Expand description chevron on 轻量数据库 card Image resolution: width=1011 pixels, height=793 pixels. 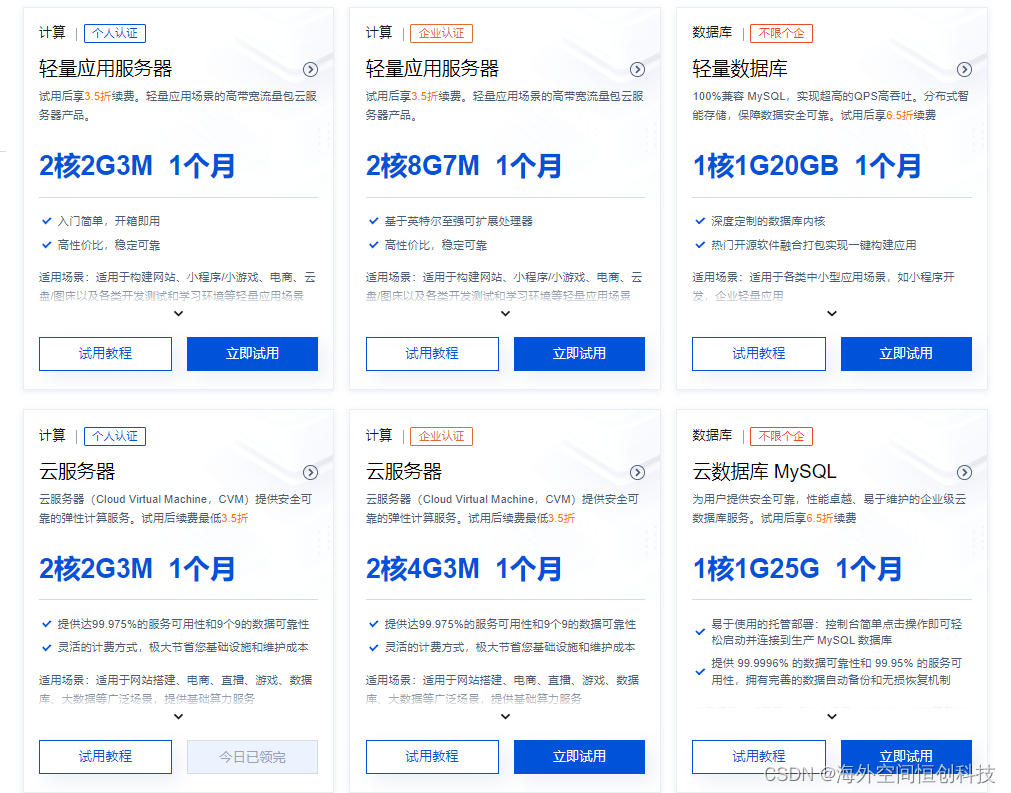(x=832, y=313)
